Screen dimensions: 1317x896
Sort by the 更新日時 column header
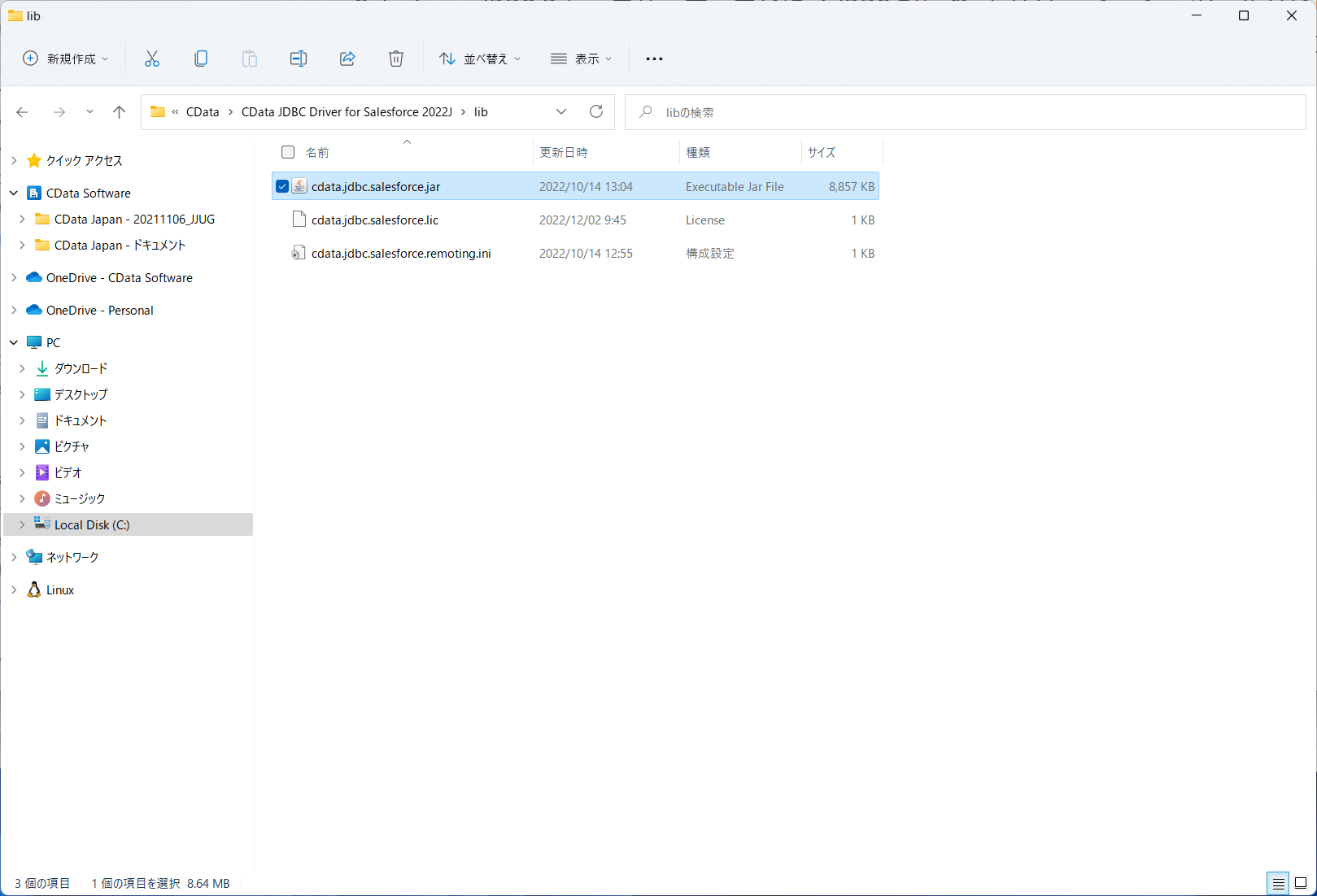[x=564, y=152]
